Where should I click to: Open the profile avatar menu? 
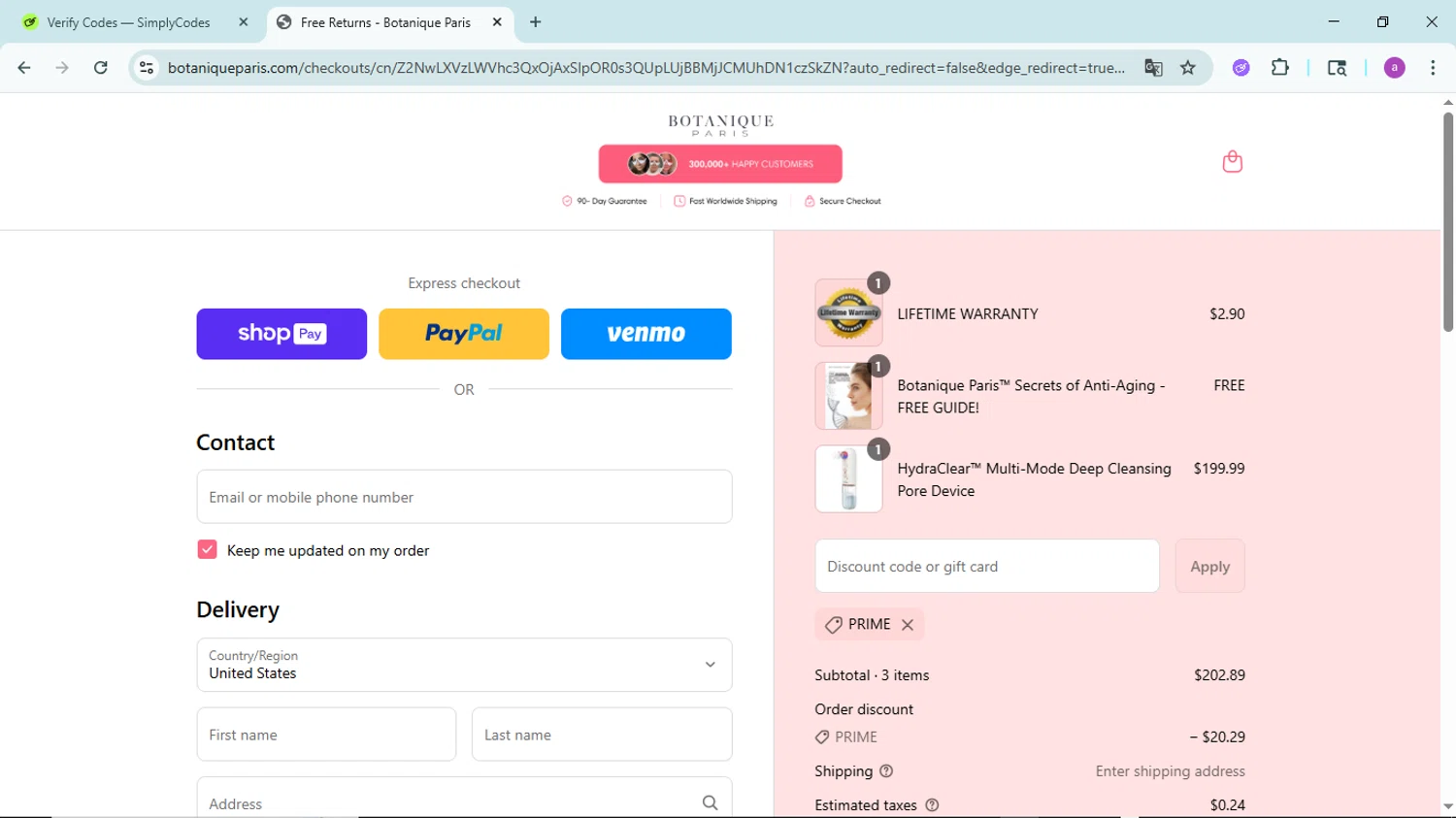click(x=1394, y=68)
